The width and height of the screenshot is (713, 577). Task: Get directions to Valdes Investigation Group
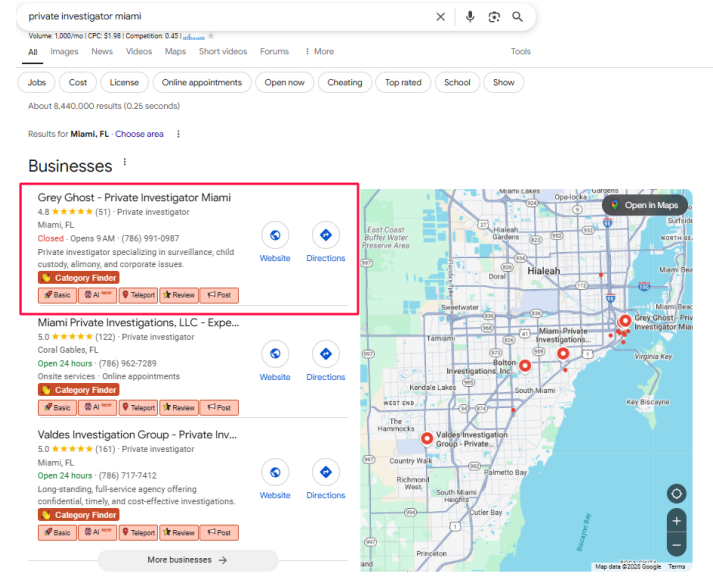(x=325, y=472)
